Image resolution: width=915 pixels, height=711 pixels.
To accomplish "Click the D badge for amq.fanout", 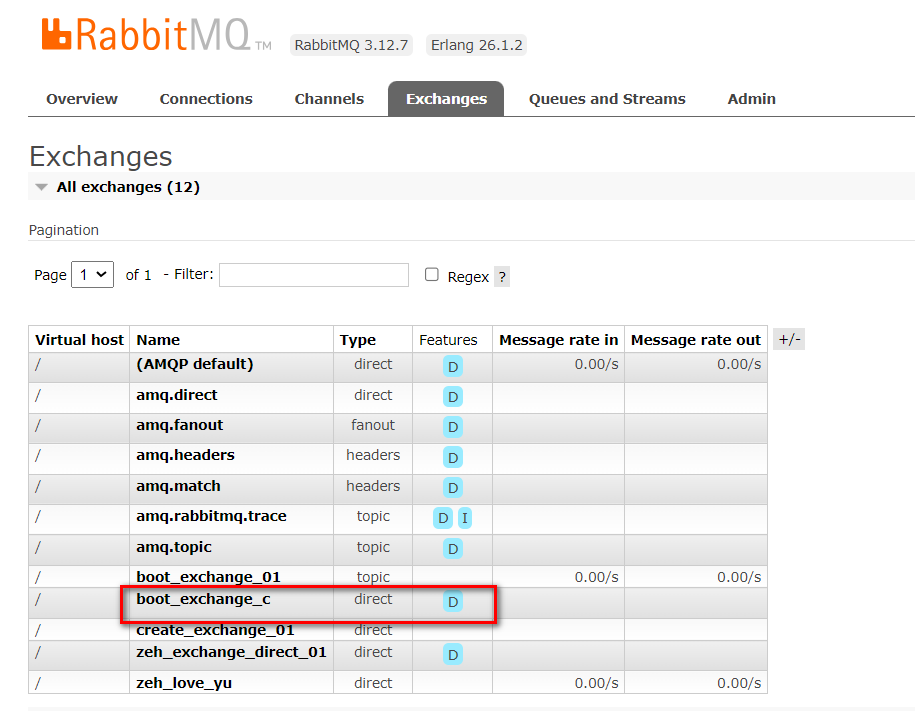I will 453,427.
